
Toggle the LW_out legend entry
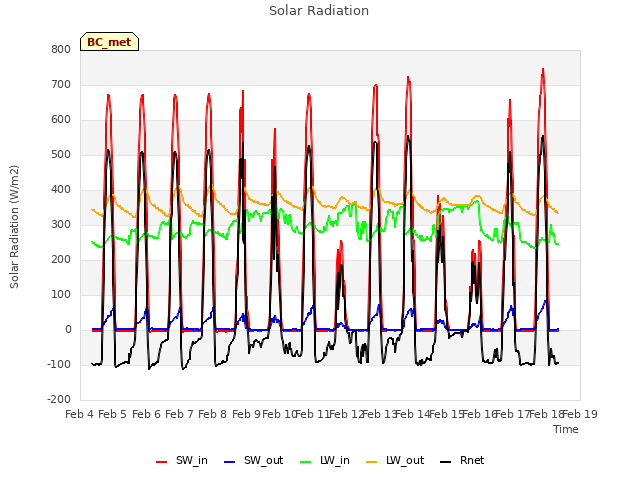click(395, 461)
